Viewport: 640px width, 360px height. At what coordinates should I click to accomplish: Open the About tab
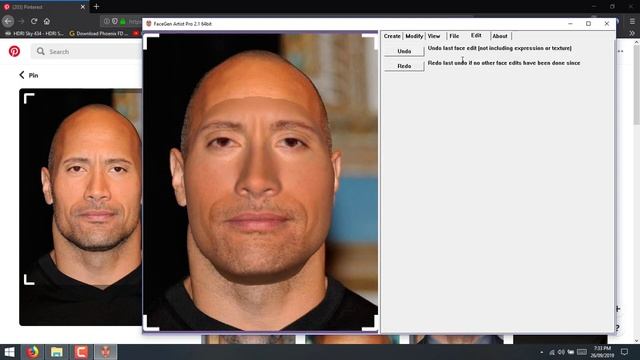coord(500,36)
